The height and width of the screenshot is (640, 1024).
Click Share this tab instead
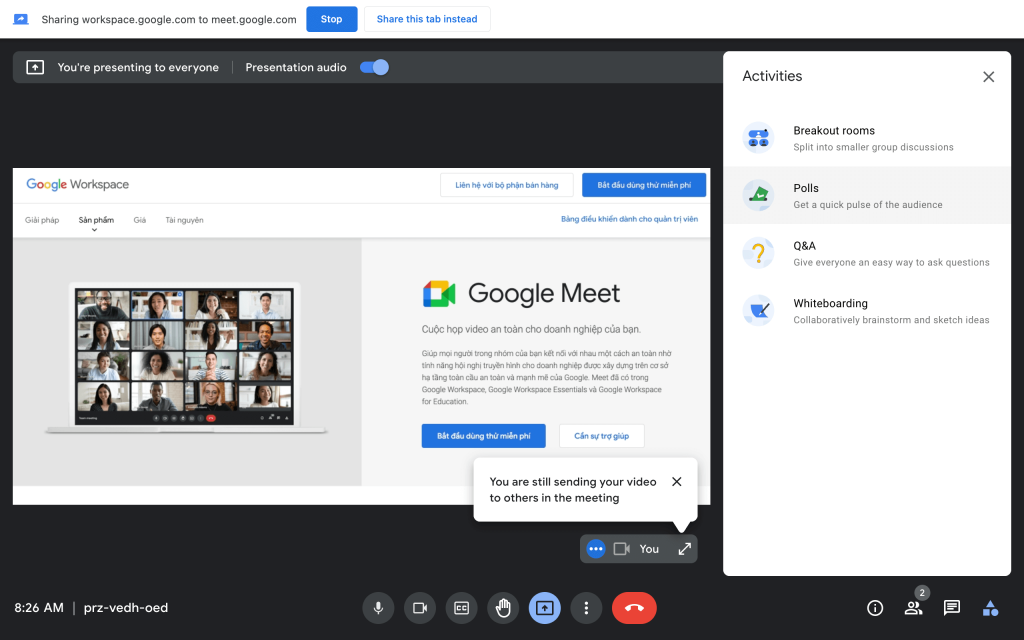click(x=427, y=19)
